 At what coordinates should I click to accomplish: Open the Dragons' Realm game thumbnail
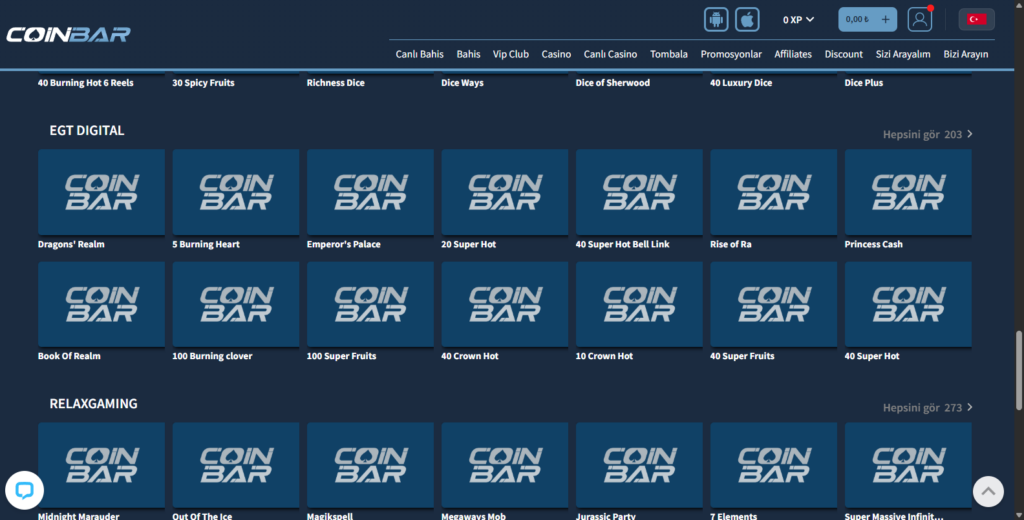(x=101, y=192)
